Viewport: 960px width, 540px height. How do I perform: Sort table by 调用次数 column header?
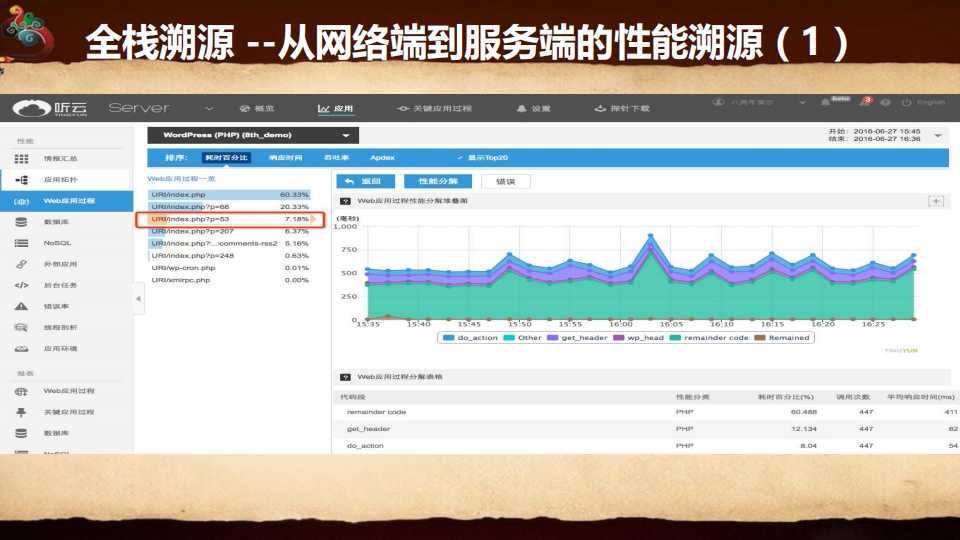point(853,397)
